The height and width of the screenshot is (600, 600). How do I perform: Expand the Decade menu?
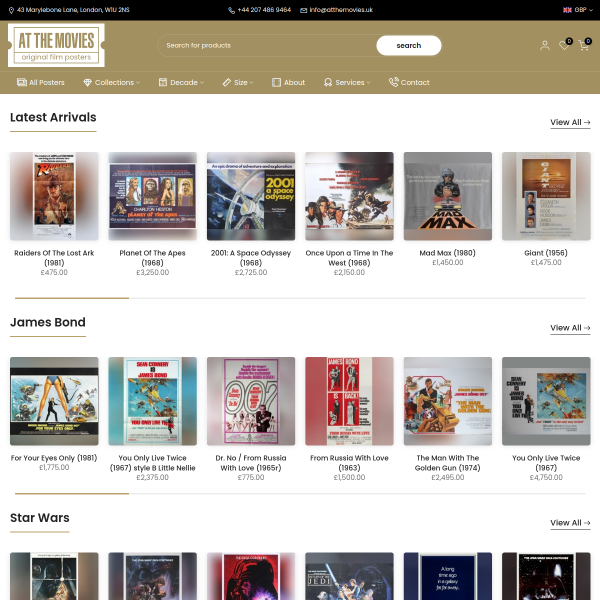coord(181,82)
